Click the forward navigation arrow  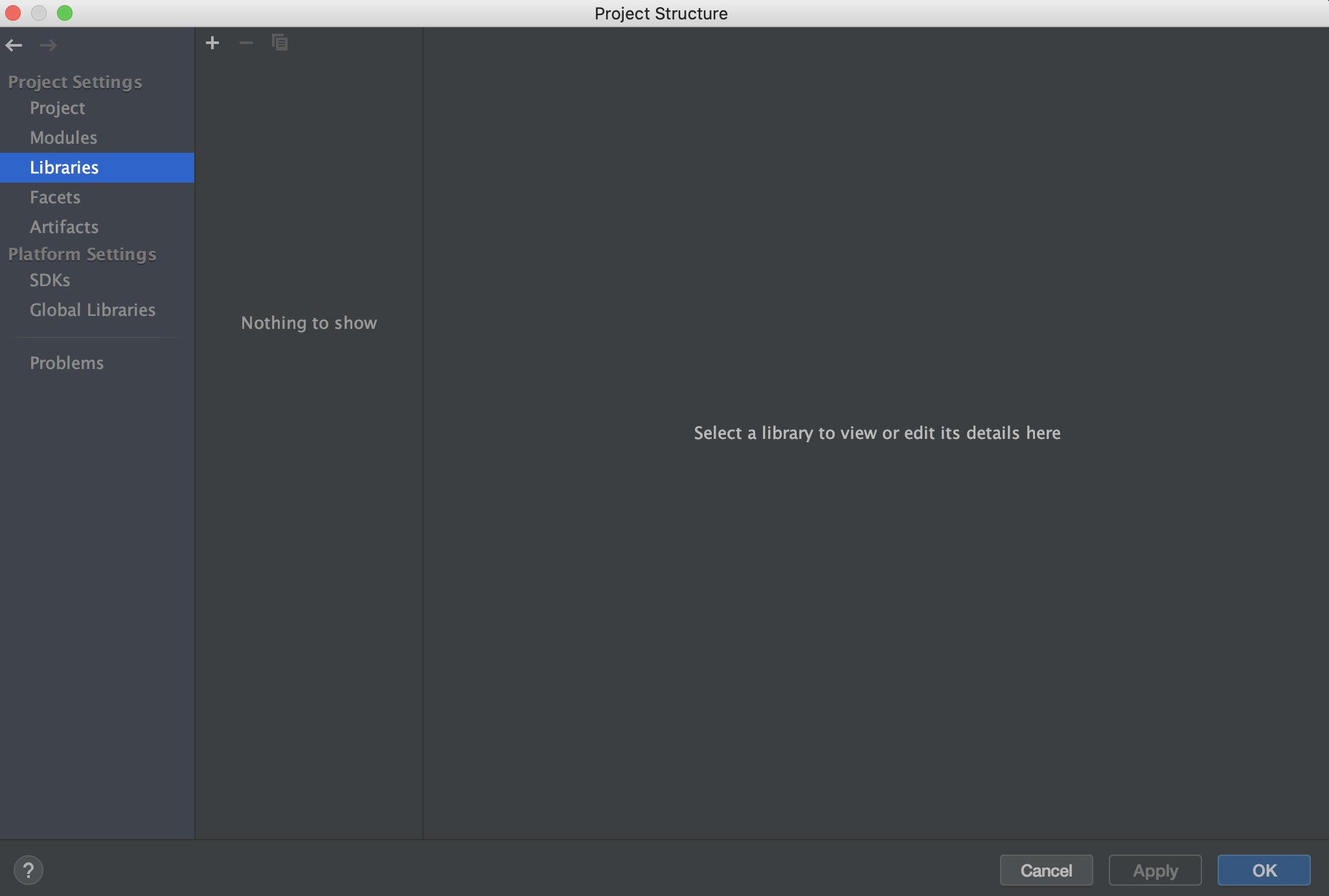tap(48, 45)
